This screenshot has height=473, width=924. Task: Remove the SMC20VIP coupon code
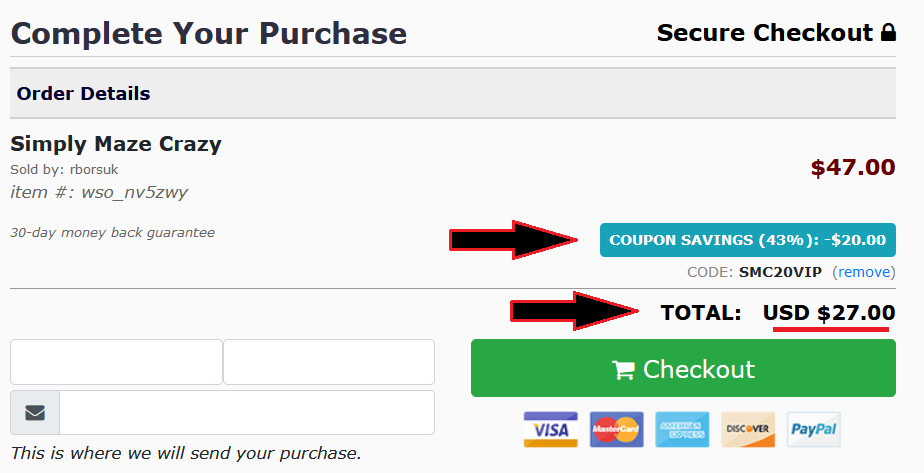pyautogui.click(x=864, y=272)
